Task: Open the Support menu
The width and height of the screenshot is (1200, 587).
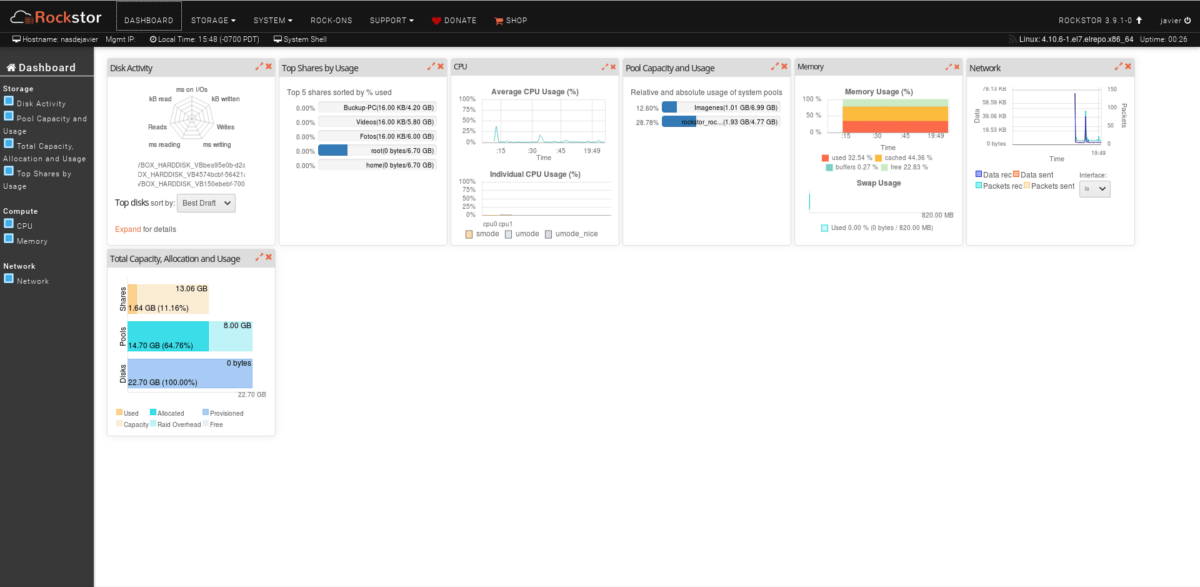Action: pyautogui.click(x=391, y=20)
